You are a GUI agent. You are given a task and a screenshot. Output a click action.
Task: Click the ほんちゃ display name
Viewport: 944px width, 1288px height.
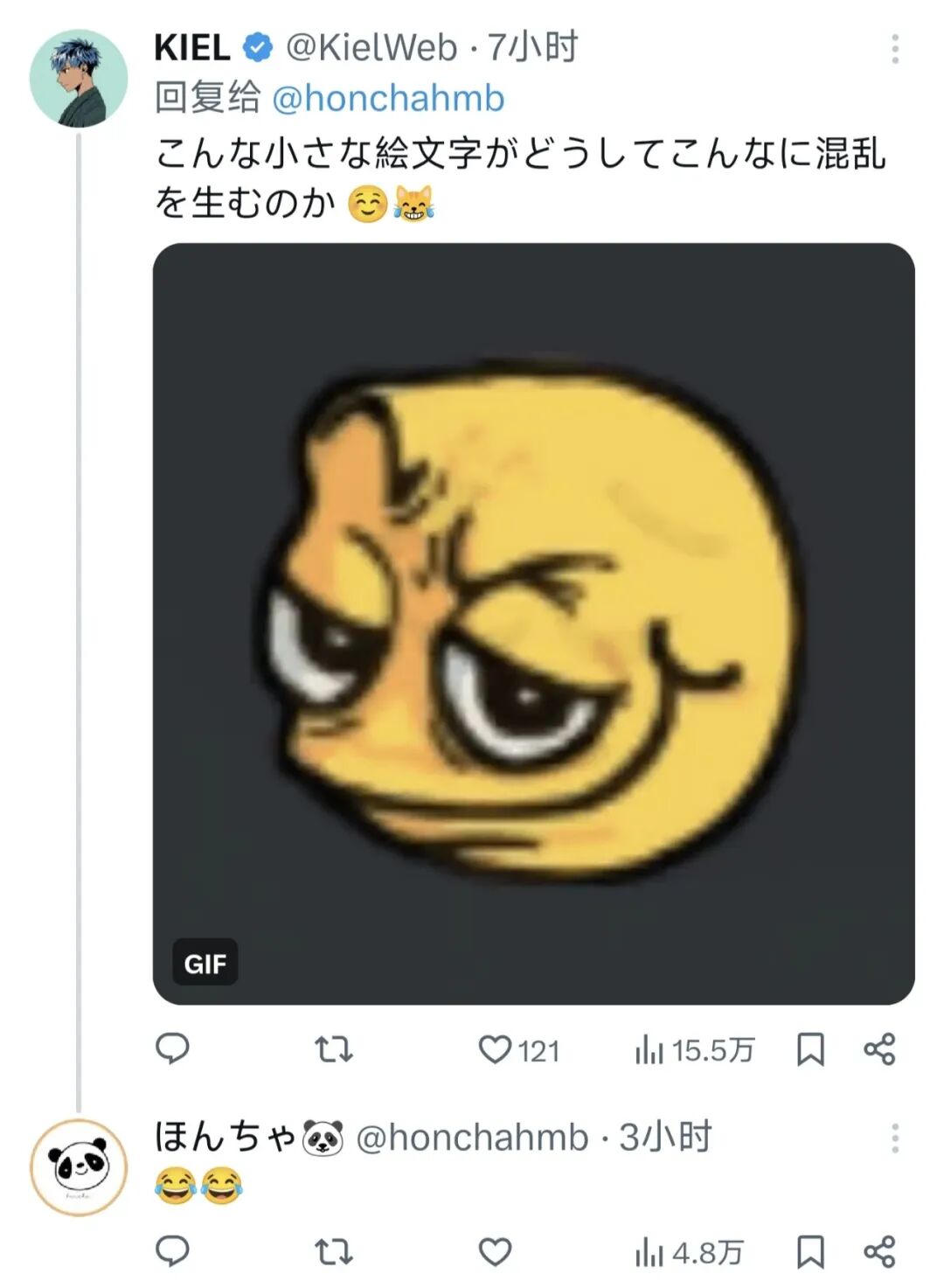point(226,1137)
